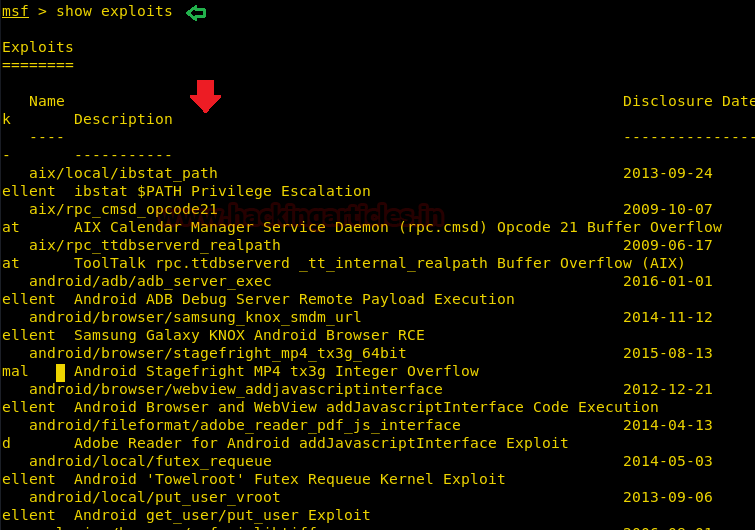Select android/browser/webview_addjavascriptinterface entry
This screenshot has width=755, height=530.
pyautogui.click(x=235, y=389)
